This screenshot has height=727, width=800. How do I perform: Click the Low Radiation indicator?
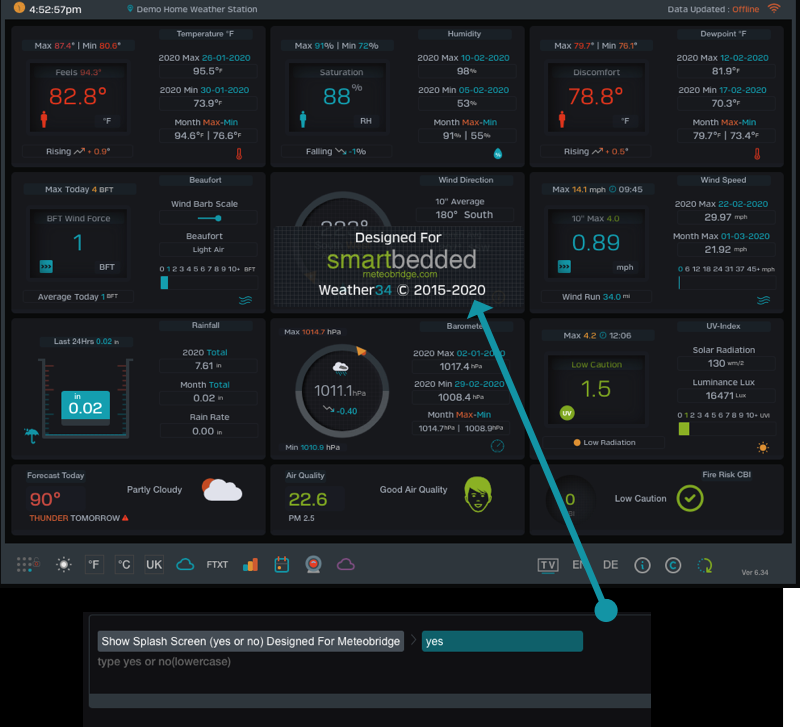(604, 442)
